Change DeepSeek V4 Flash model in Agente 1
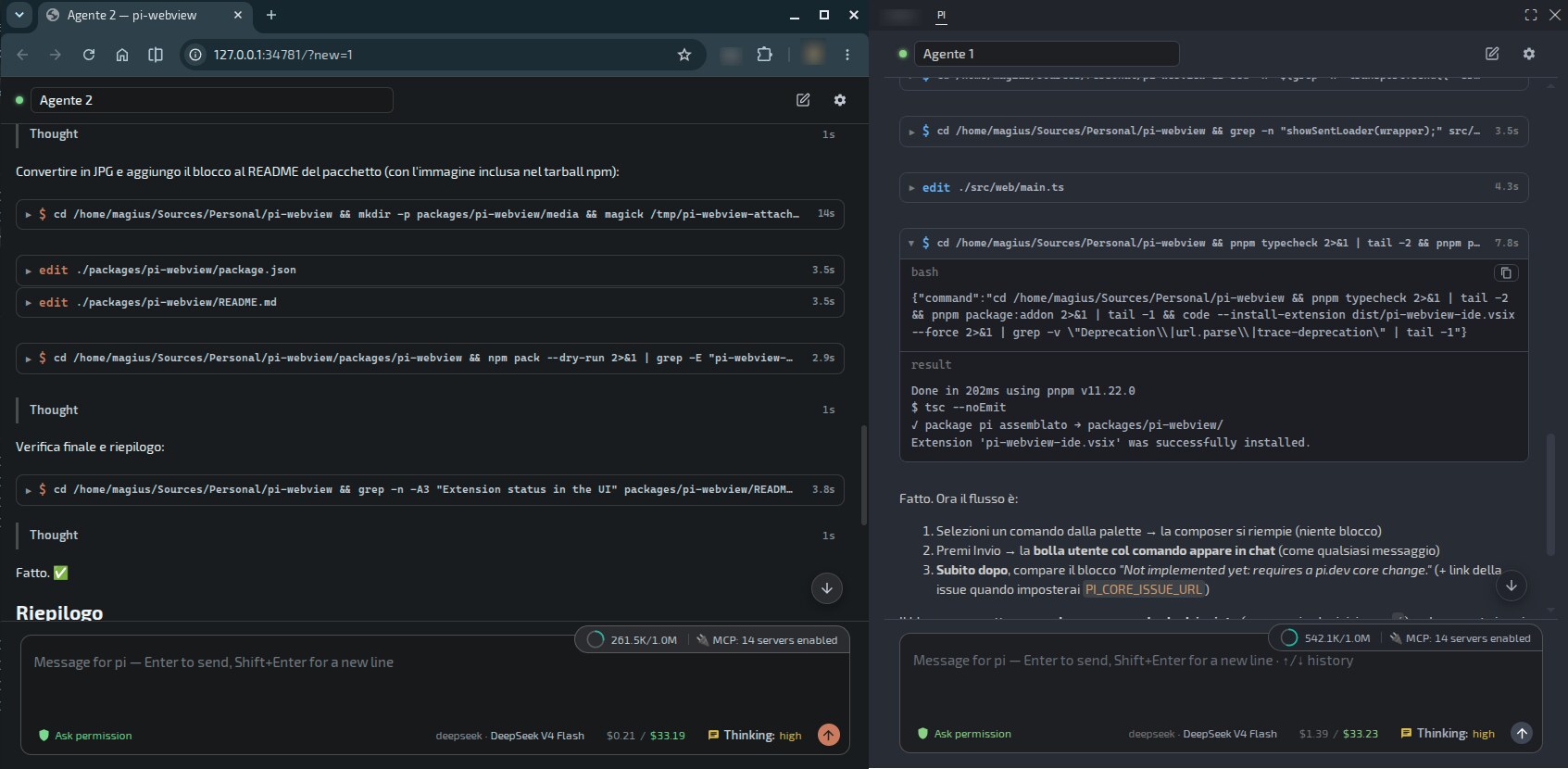Screen dimensions: 1568x769 (x=1203, y=734)
